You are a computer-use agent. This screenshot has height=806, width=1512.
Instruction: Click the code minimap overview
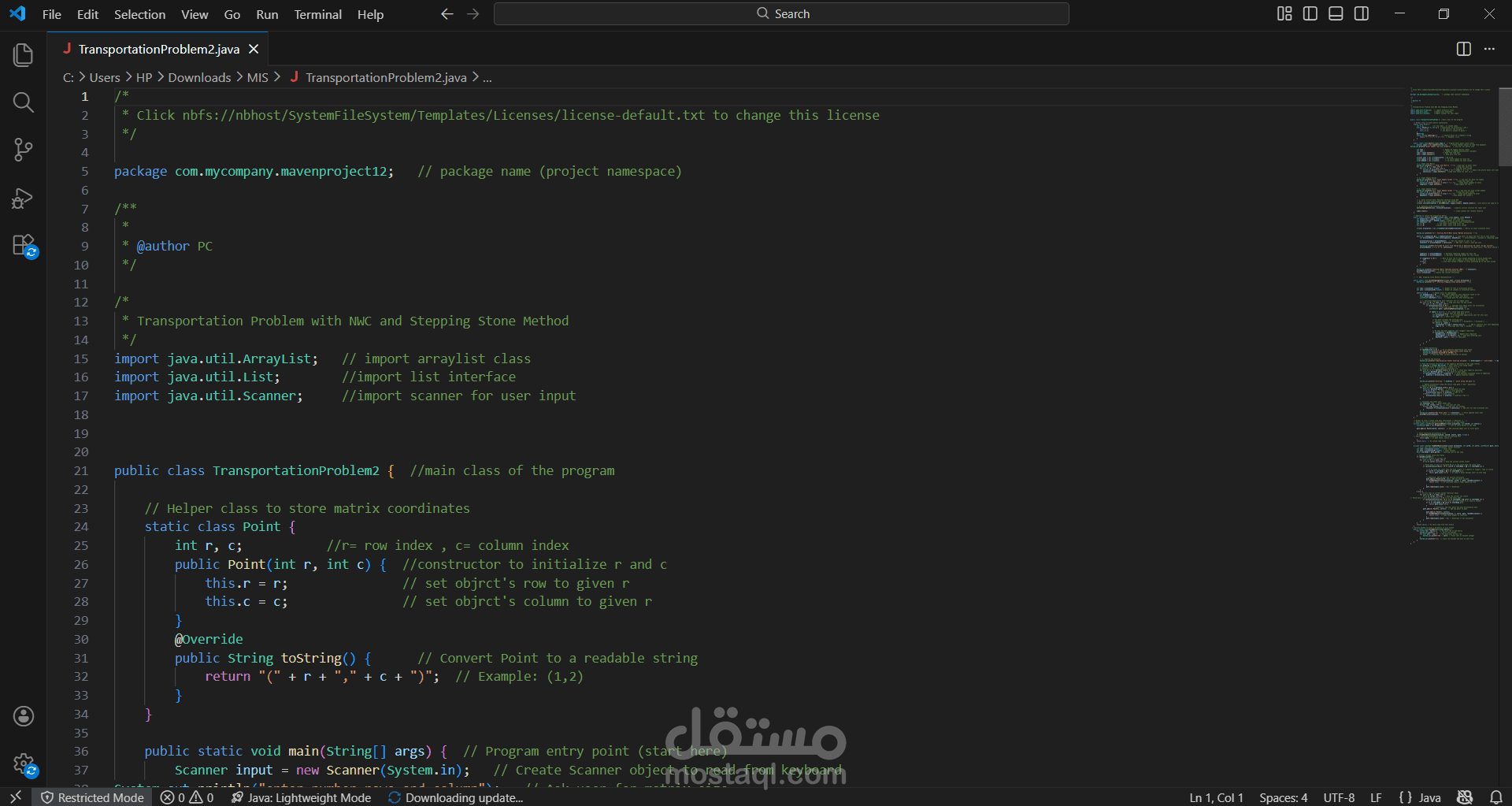(1453, 315)
